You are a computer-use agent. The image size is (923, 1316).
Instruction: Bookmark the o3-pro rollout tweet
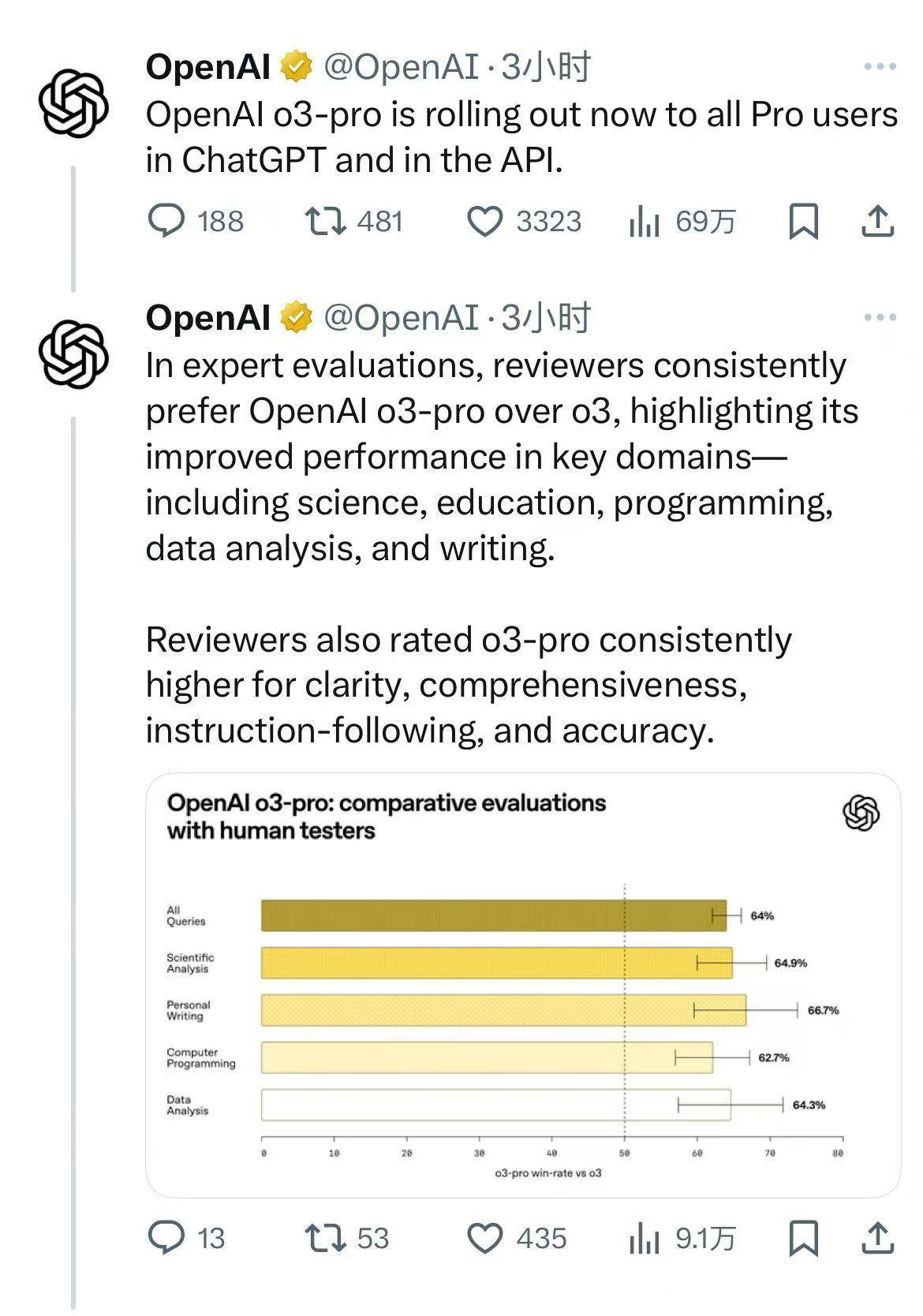click(803, 222)
